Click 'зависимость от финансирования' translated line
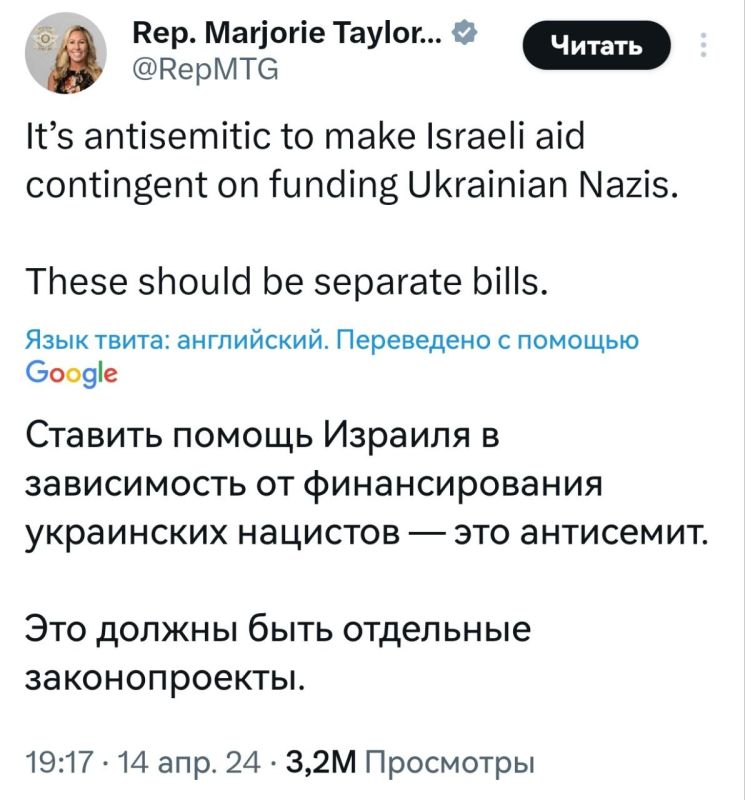This screenshot has height=800, width=745. point(314,484)
